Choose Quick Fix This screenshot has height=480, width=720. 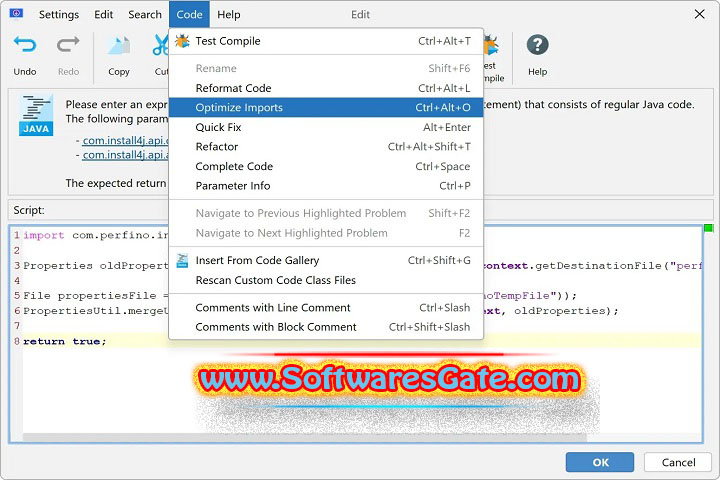click(x=326, y=127)
